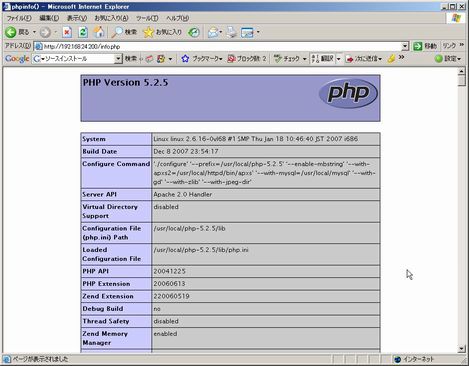Screen dimensions: 469x366
Task: Click the Mail envelope icon
Action: tap(213, 32)
